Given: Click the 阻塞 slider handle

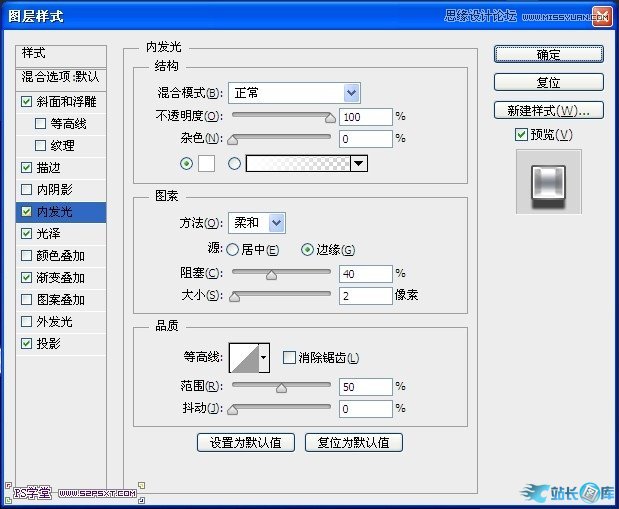Looking at the screenshot, I should [x=271, y=273].
